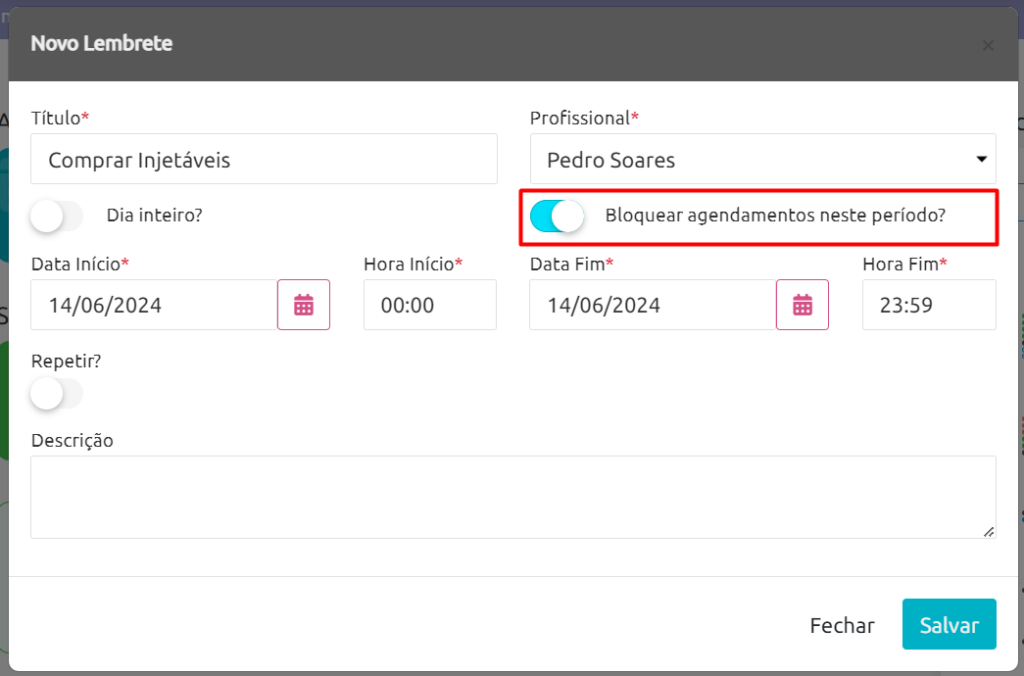The width and height of the screenshot is (1024, 676).
Task: Close the Novo Lembrete dialog with X
Action: pyautogui.click(x=988, y=45)
